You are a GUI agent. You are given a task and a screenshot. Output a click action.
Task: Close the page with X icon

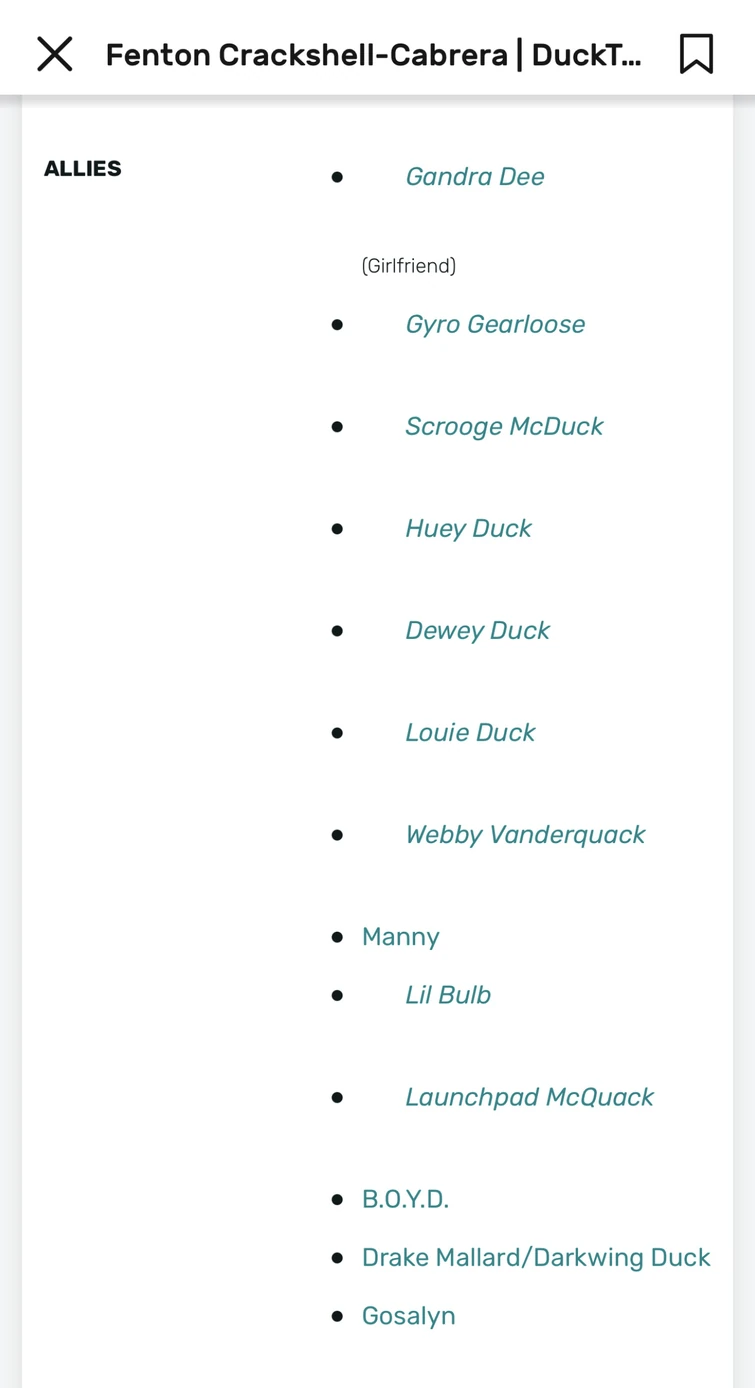(x=55, y=54)
